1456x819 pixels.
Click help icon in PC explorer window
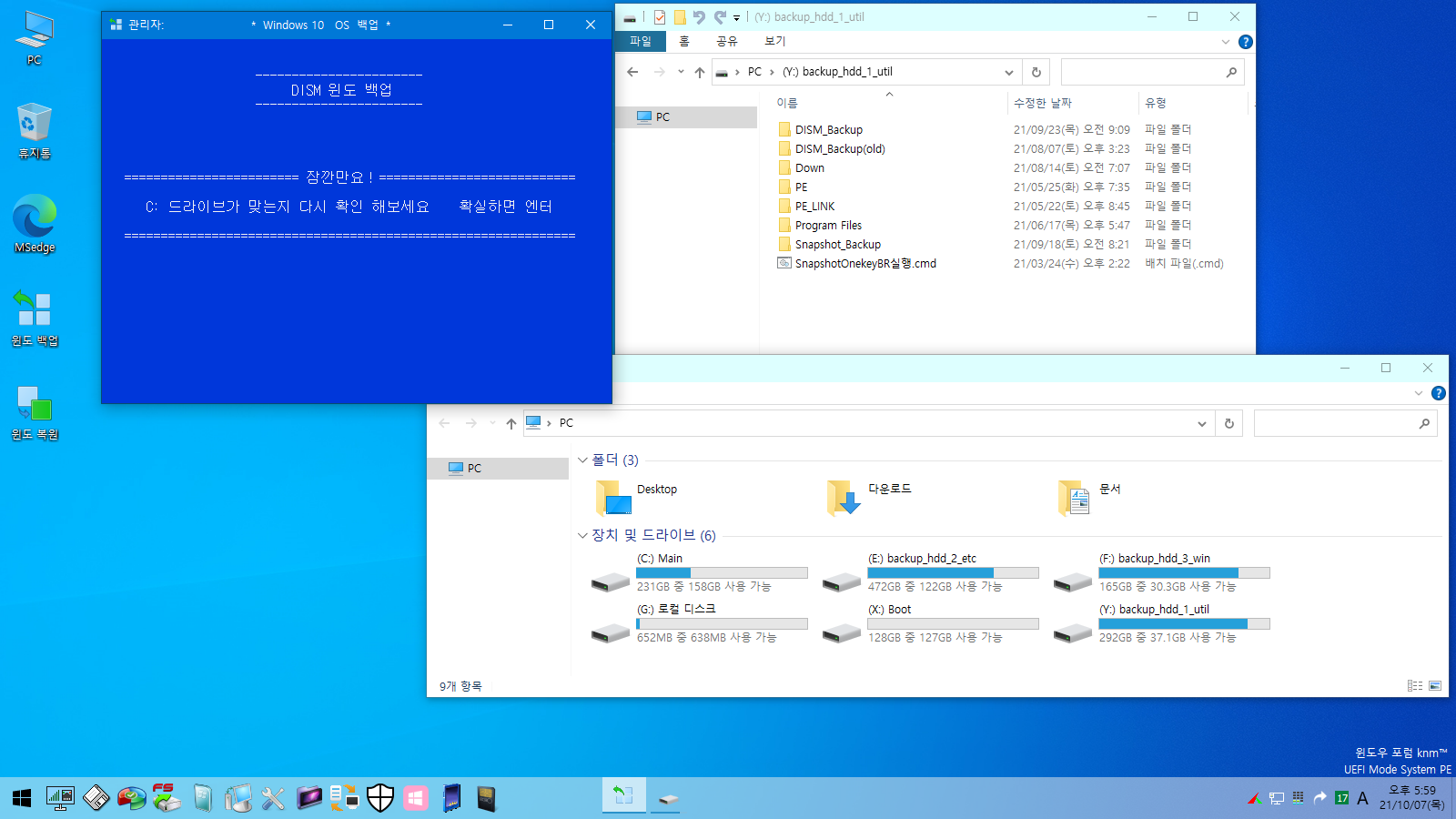(1438, 393)
